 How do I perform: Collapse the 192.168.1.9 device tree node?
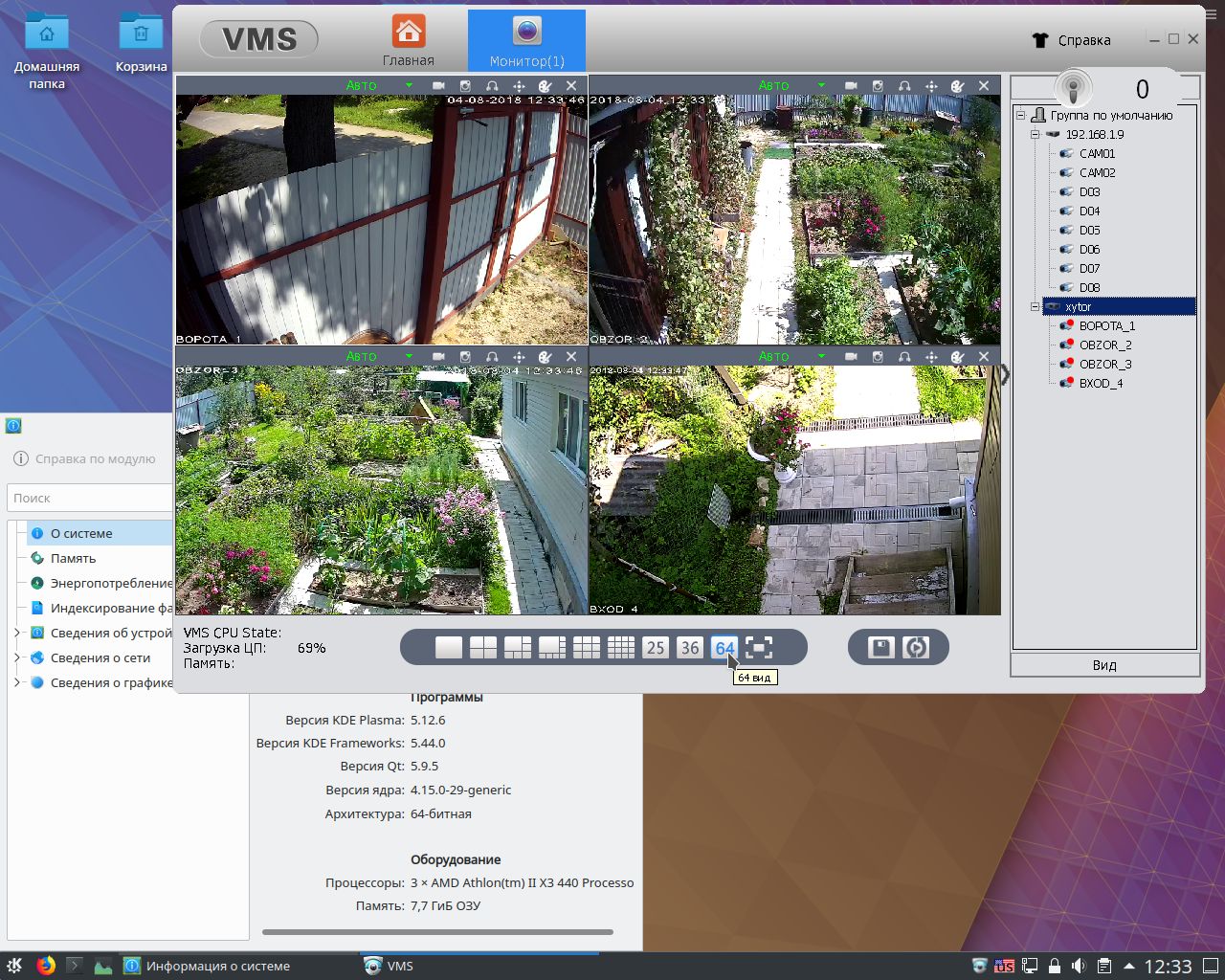(x=1035, y=135)
